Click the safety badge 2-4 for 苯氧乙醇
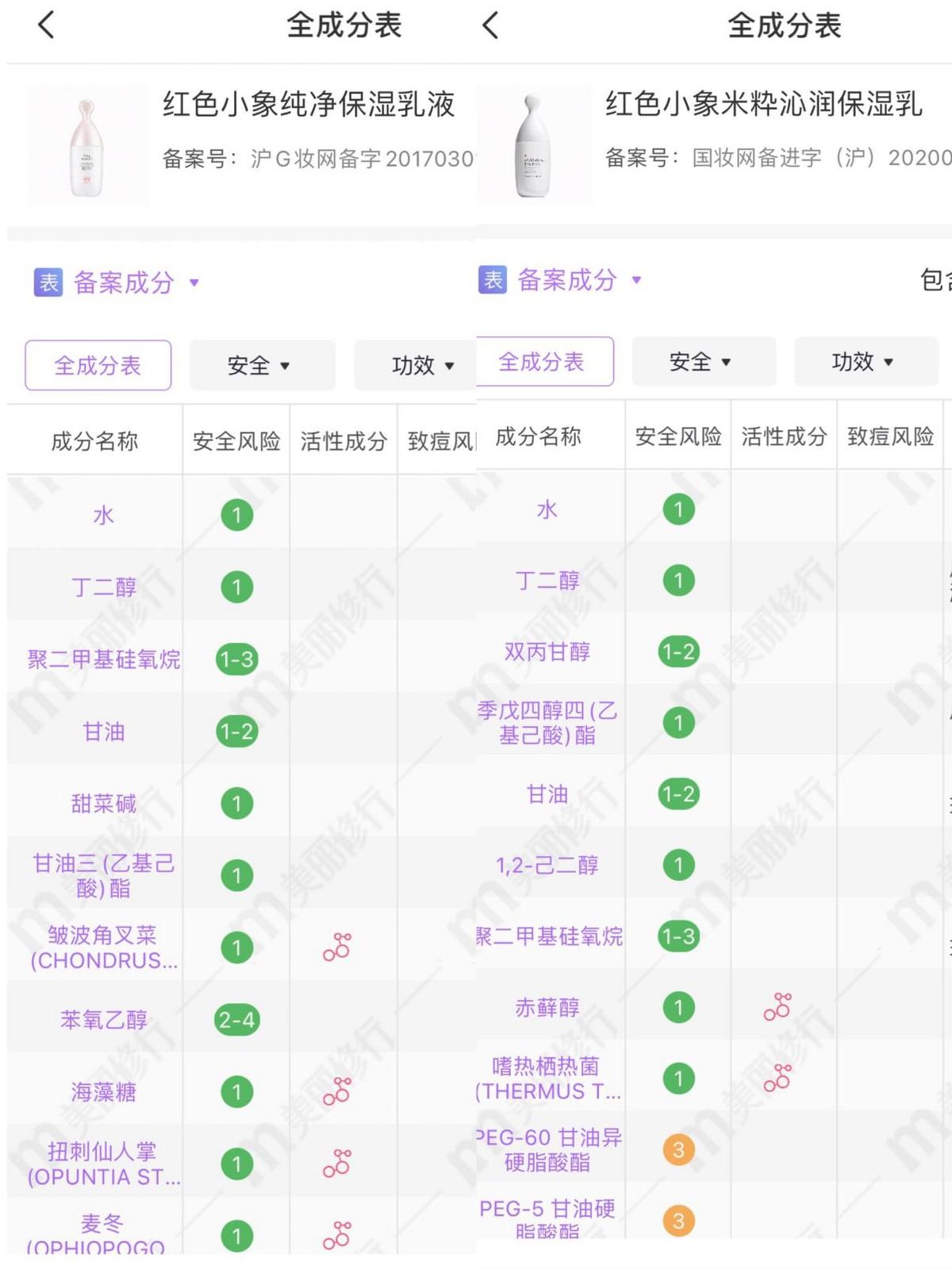The image size is (952, 1269). [236, 1020]
